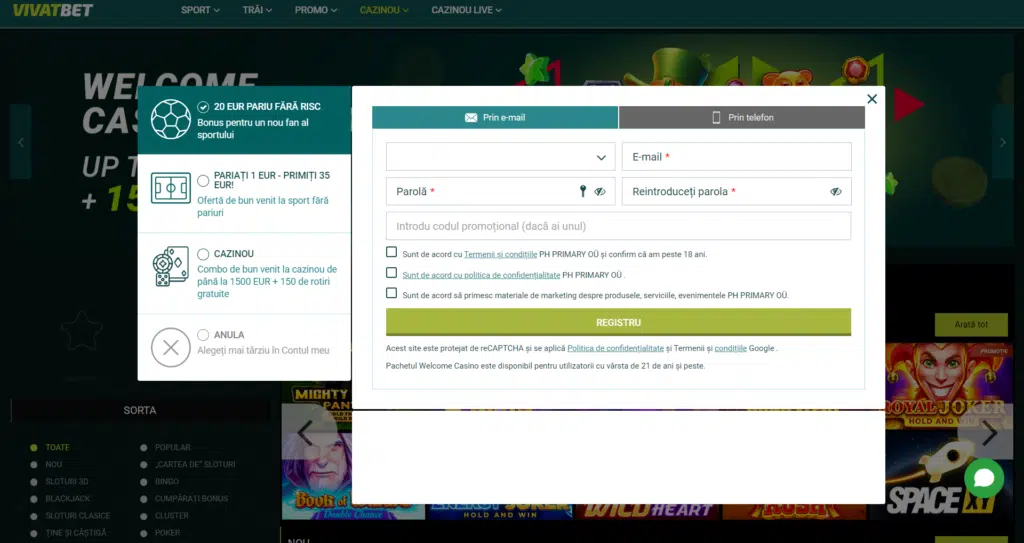The height and width of the screenshot is (543, 1024).
Task: Focus the E-mail input field
Action: 737,157
